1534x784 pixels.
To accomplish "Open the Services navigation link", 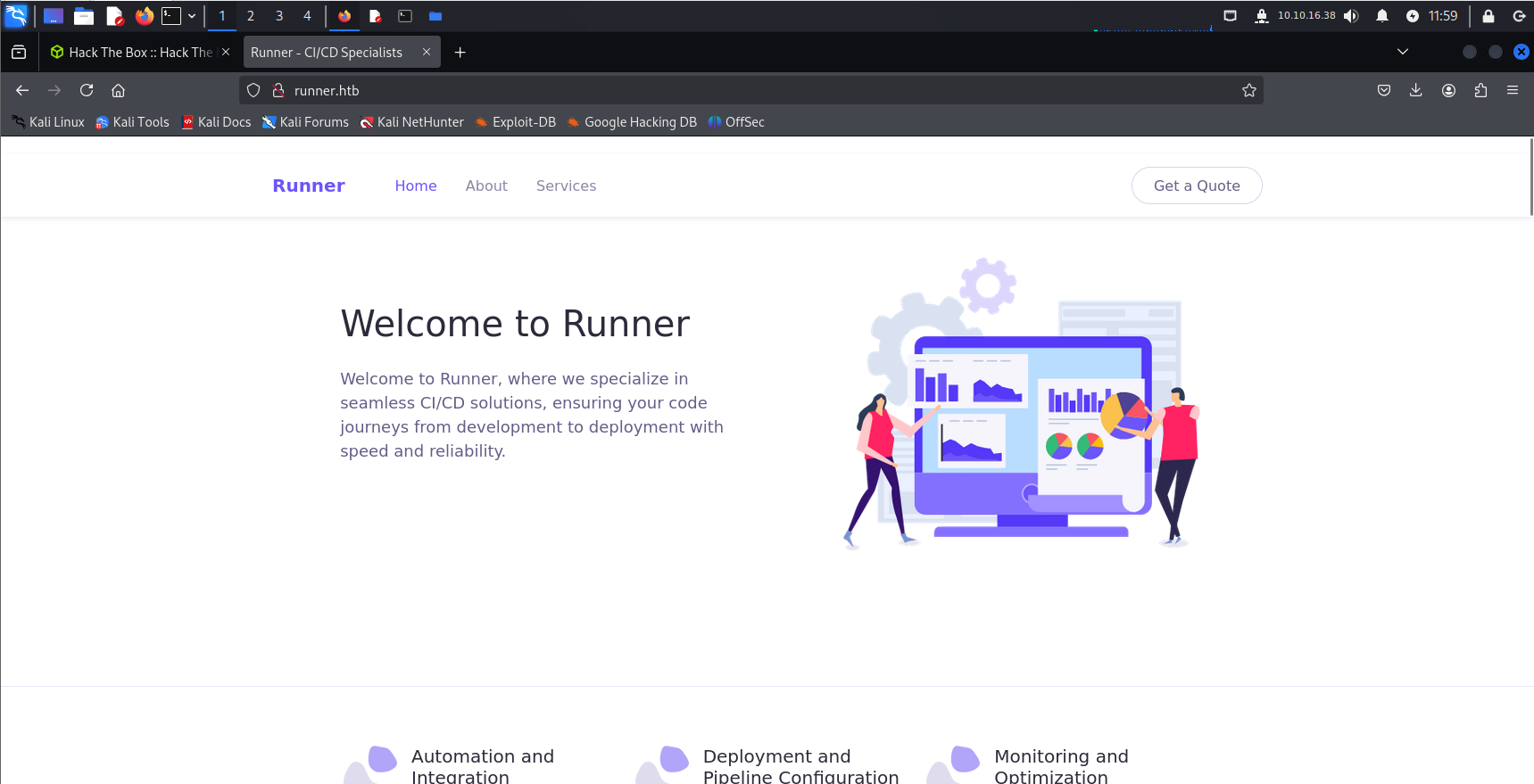I will [x=566, y=186].
